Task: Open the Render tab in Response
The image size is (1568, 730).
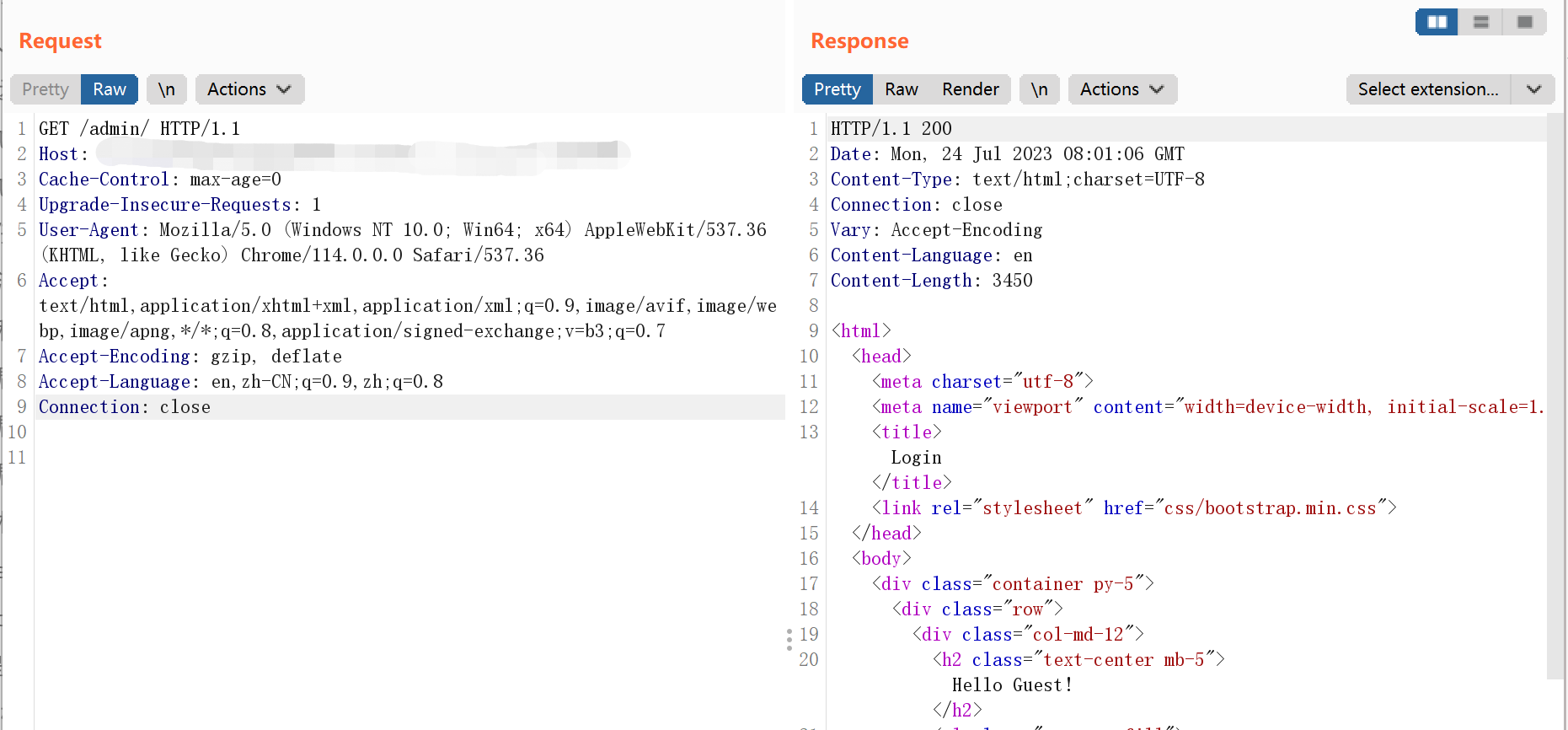Action: [970, 89]
